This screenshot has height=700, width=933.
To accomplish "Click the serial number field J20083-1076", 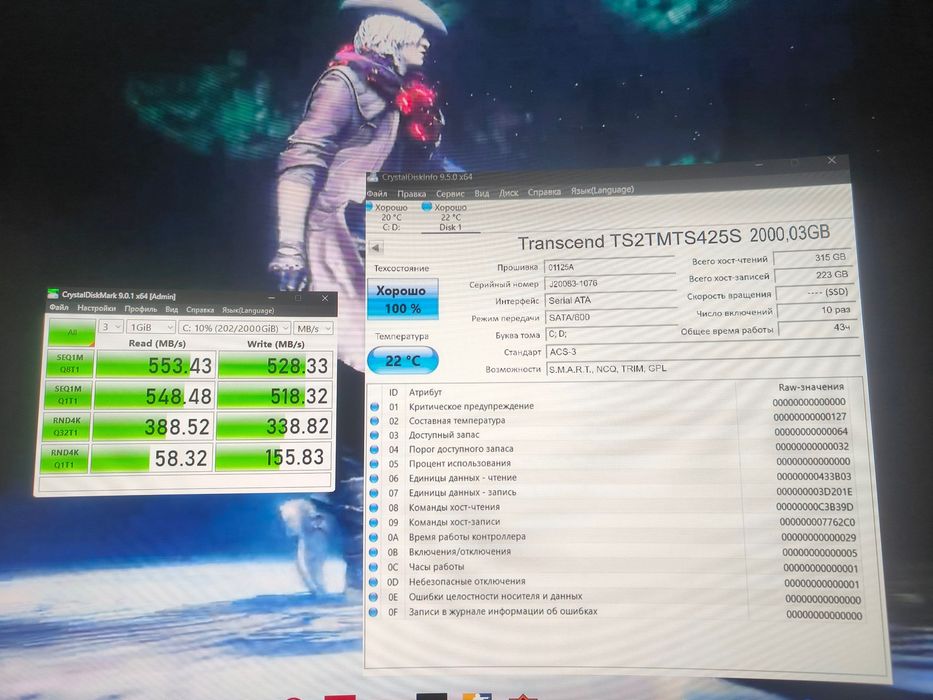I will (x=610, y=283).
